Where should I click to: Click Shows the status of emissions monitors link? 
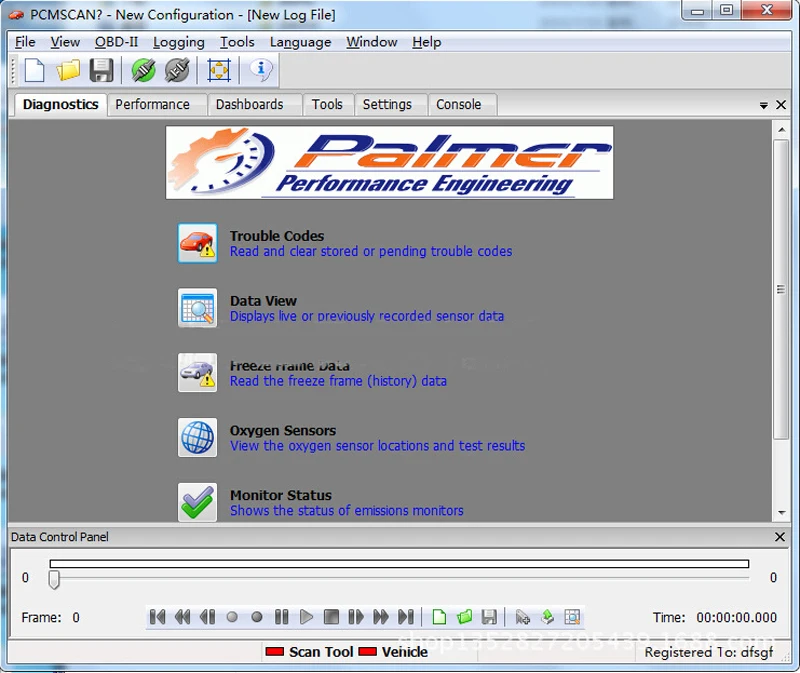[x=347, y=510]
